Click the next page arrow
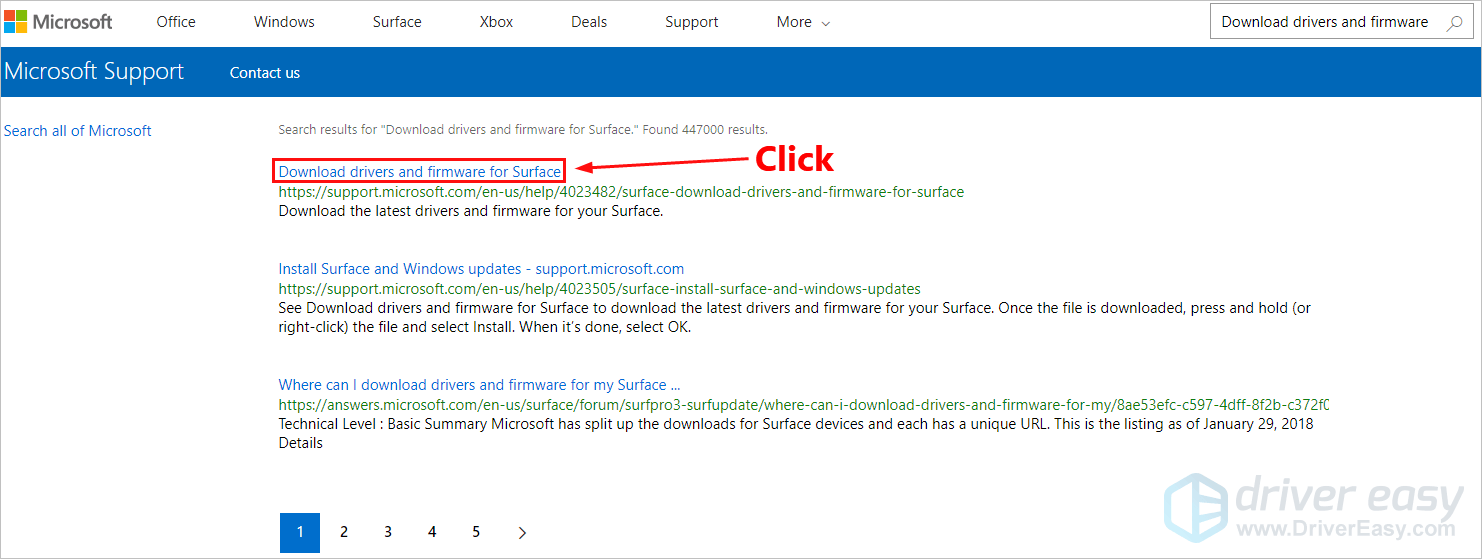Screen dimensions: 1482x559 [522, 533]
